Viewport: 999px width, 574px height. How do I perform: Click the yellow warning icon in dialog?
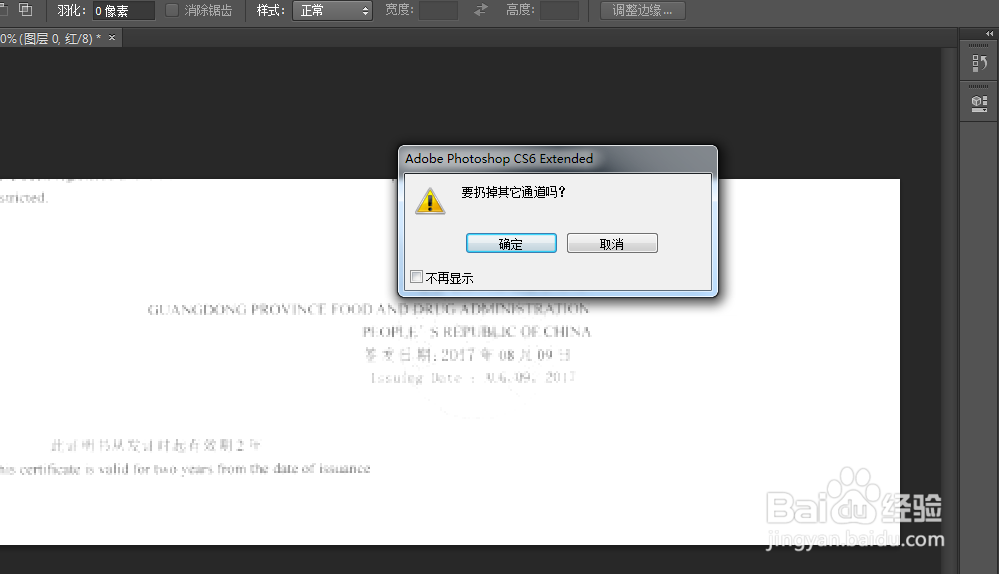point(430,201)
